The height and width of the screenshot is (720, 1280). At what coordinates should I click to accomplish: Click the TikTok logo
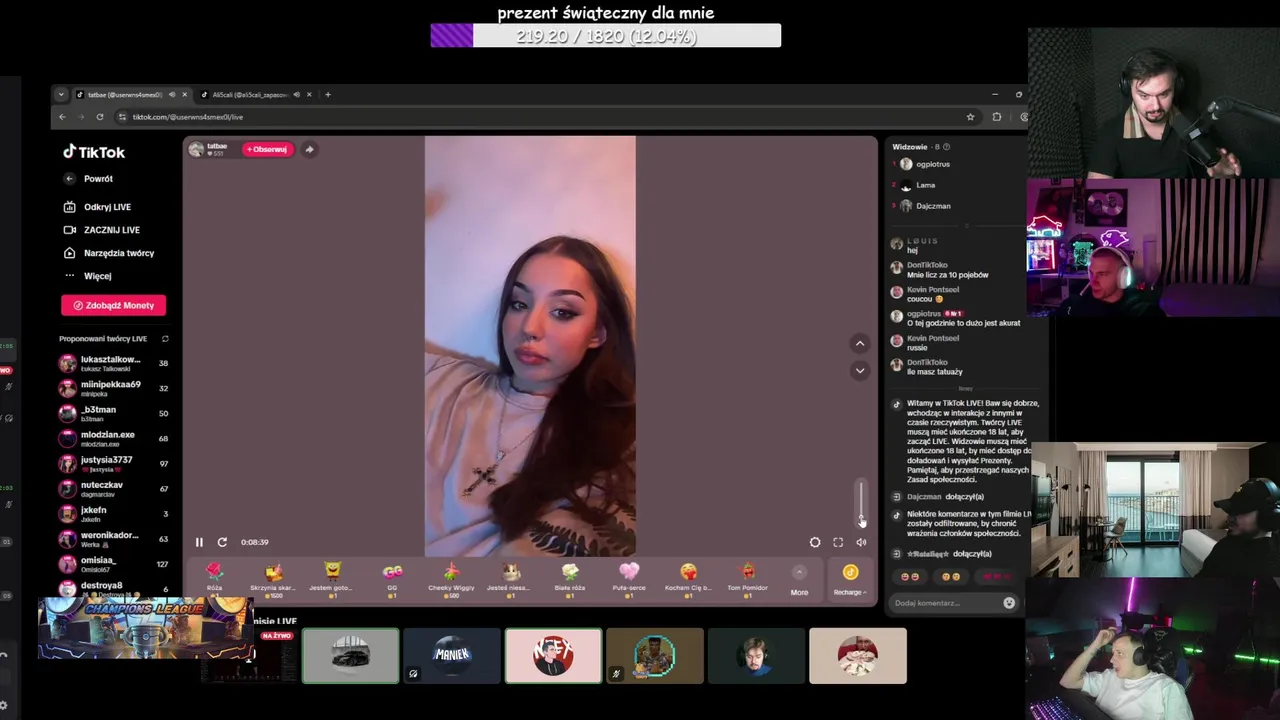[x=94, y=152]
